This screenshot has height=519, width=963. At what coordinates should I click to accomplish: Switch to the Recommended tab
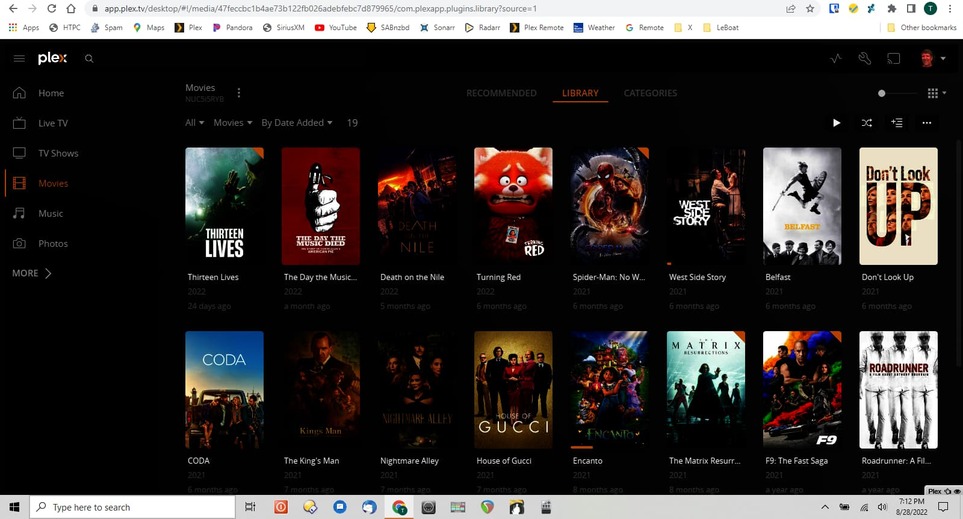pyautogui.click(x=501, y=93)
